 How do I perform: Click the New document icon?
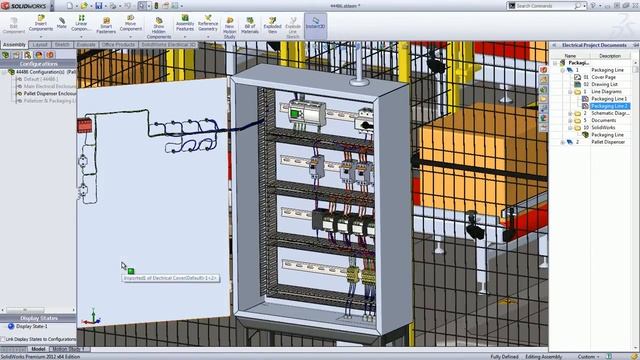click(70, 6)
